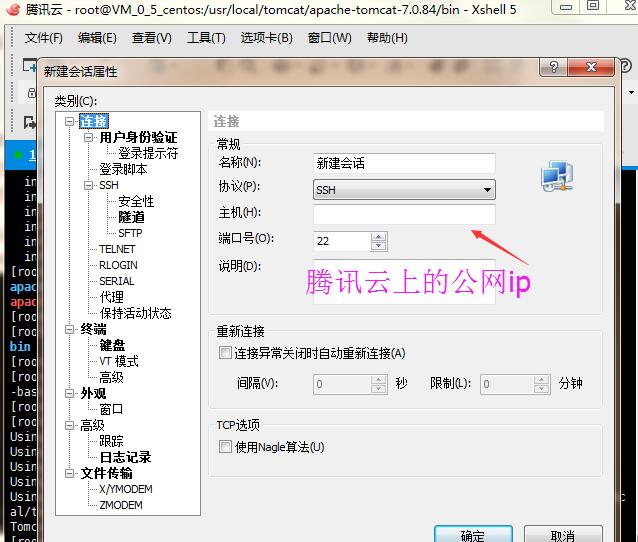This screenshot has width=638, height=542.
Task: Select 连接 category in tree
Action: (x=94, y=121)
